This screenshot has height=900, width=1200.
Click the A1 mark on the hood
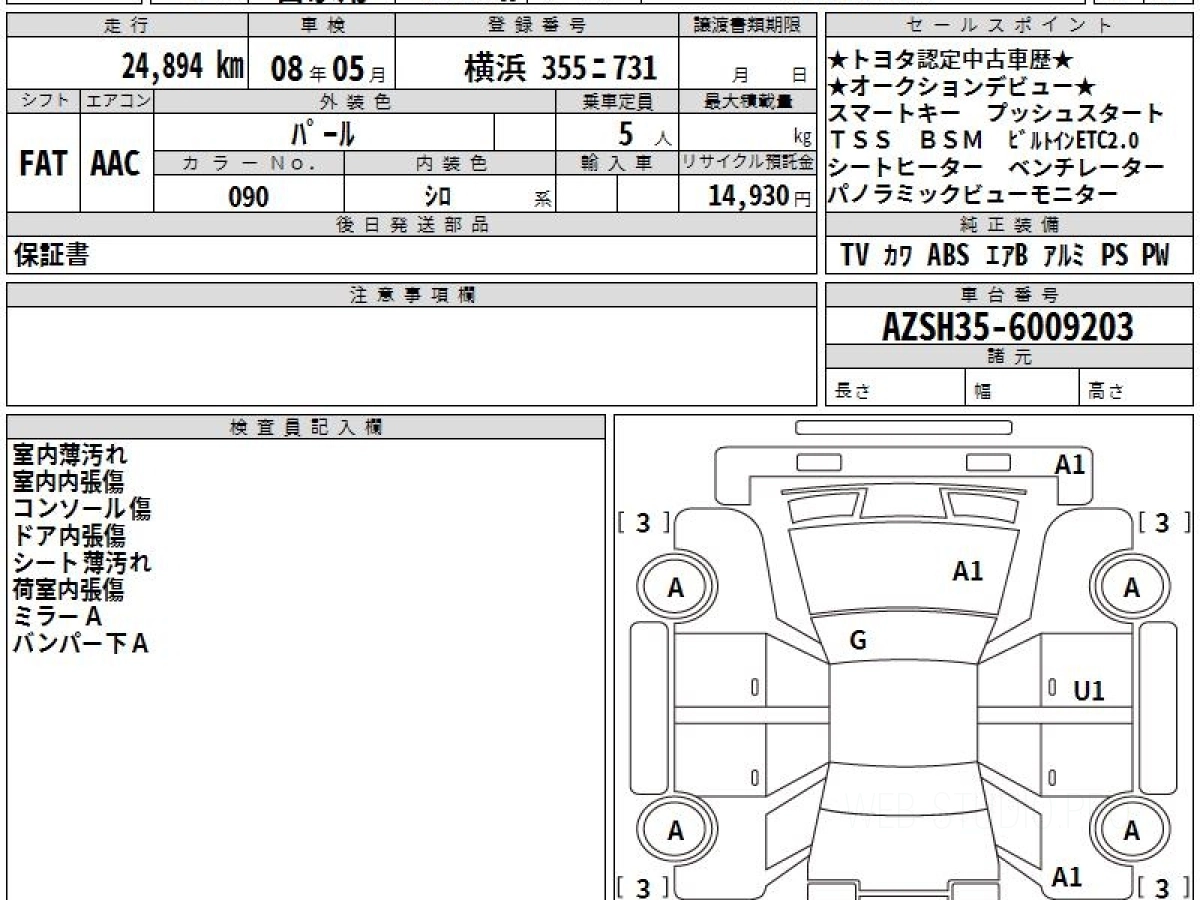(967, 572)
